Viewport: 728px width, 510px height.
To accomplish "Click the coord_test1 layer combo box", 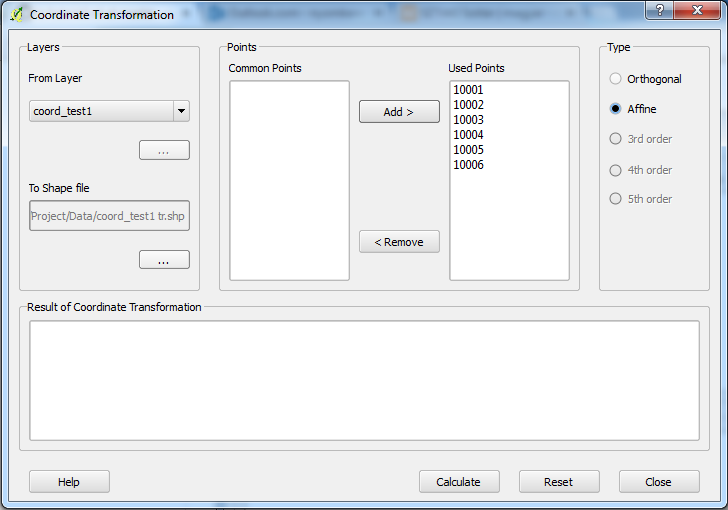I will (100, 111).
